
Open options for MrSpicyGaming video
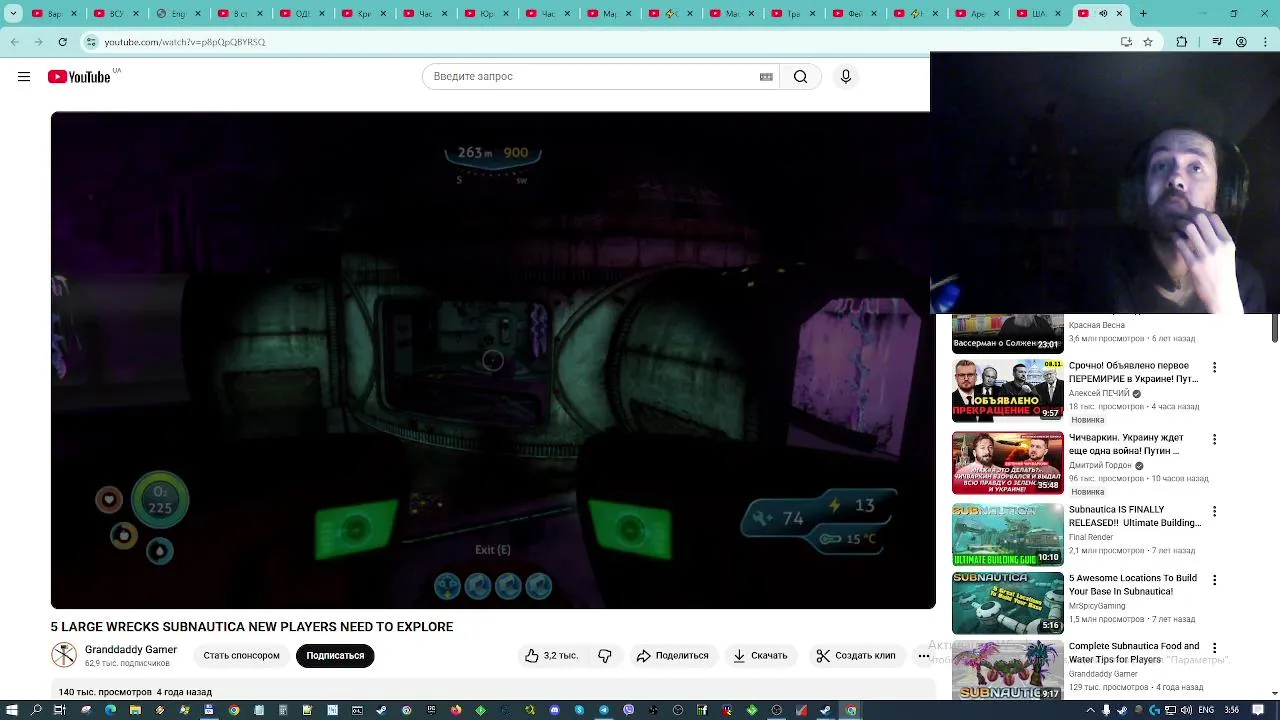(1214, 581)
